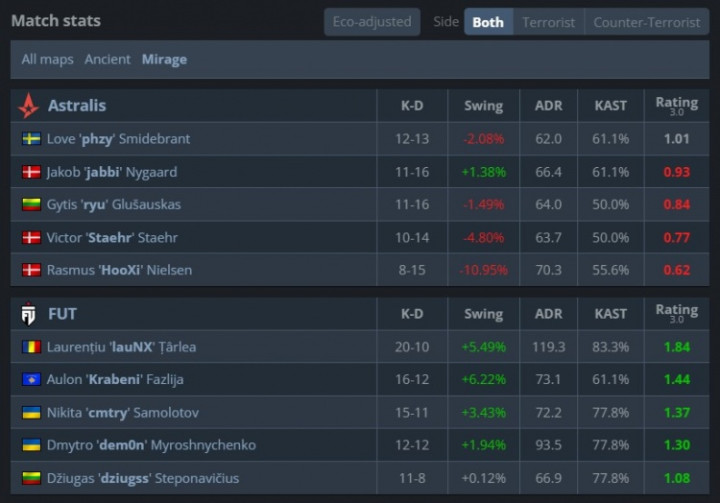The width and height of the screenshot is (720, 503).
Task: Click the FUT team logo icon
Action: click(29, 314)
